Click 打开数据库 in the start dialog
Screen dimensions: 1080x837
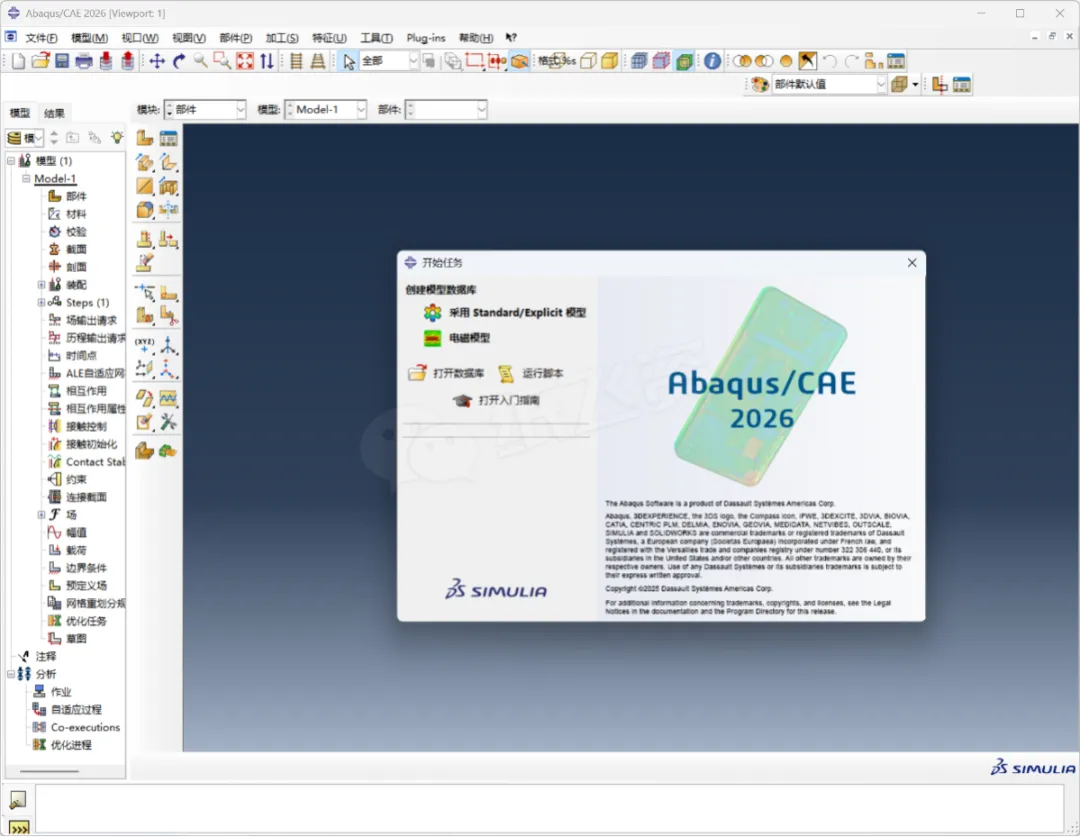point(446,373)
